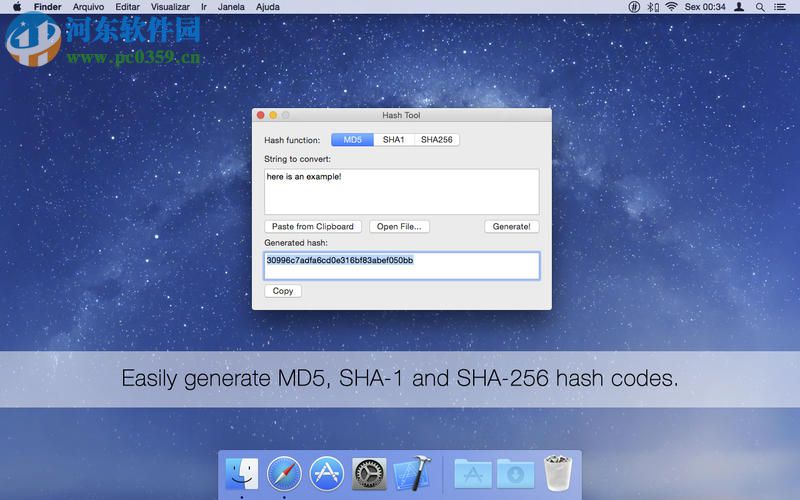800x500 pixels.
Task: Open the Trash in the Dock
Action: coord(558,473)
